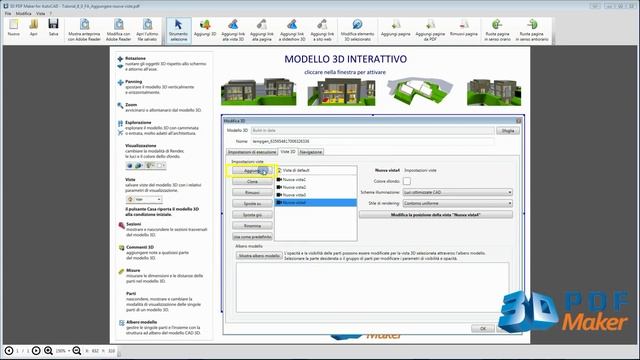Click the albero modello empty list area
The image size is (640, 360).
tap(372, 288)
